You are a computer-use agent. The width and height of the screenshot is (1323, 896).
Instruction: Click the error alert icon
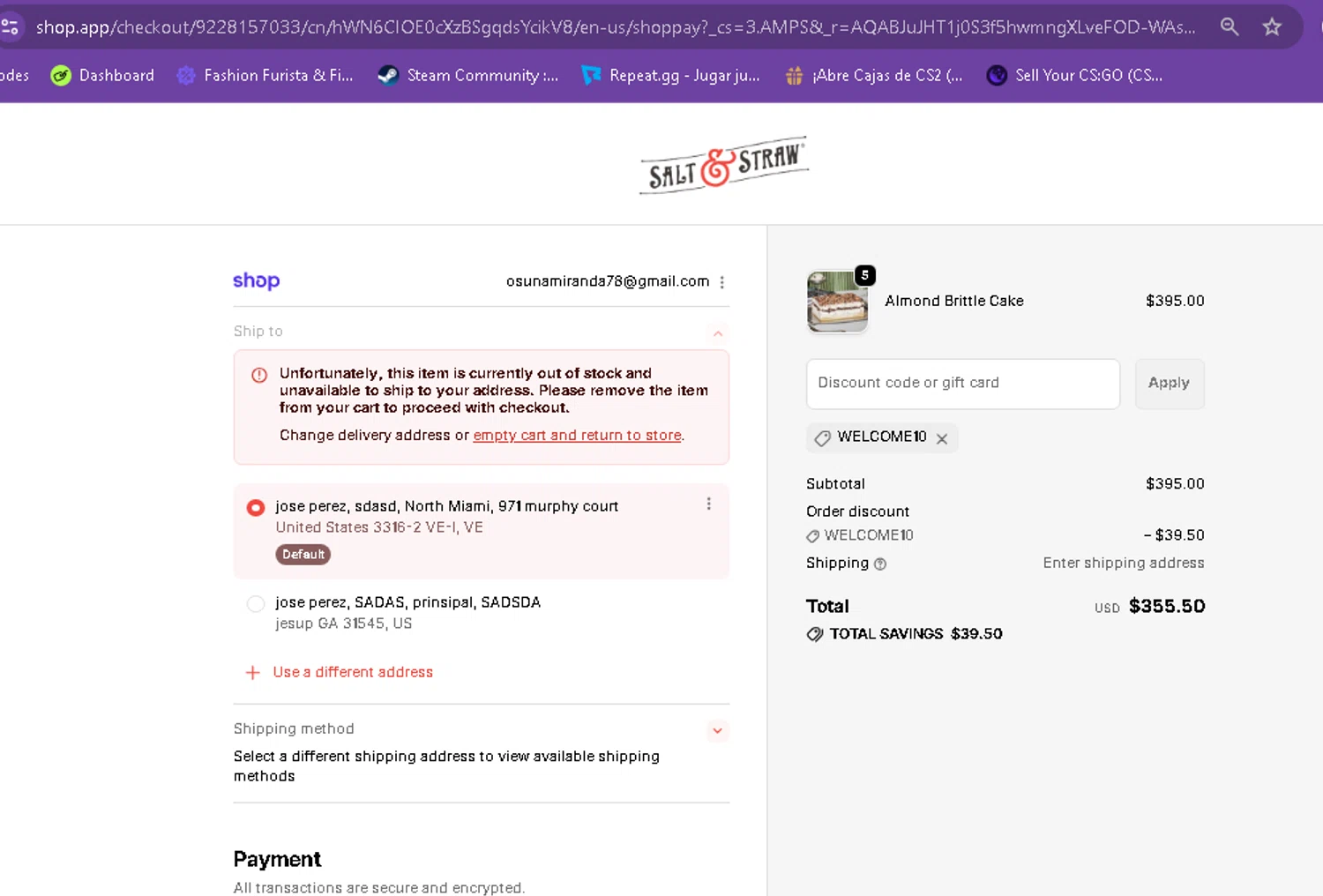click(x=259, y=375)
